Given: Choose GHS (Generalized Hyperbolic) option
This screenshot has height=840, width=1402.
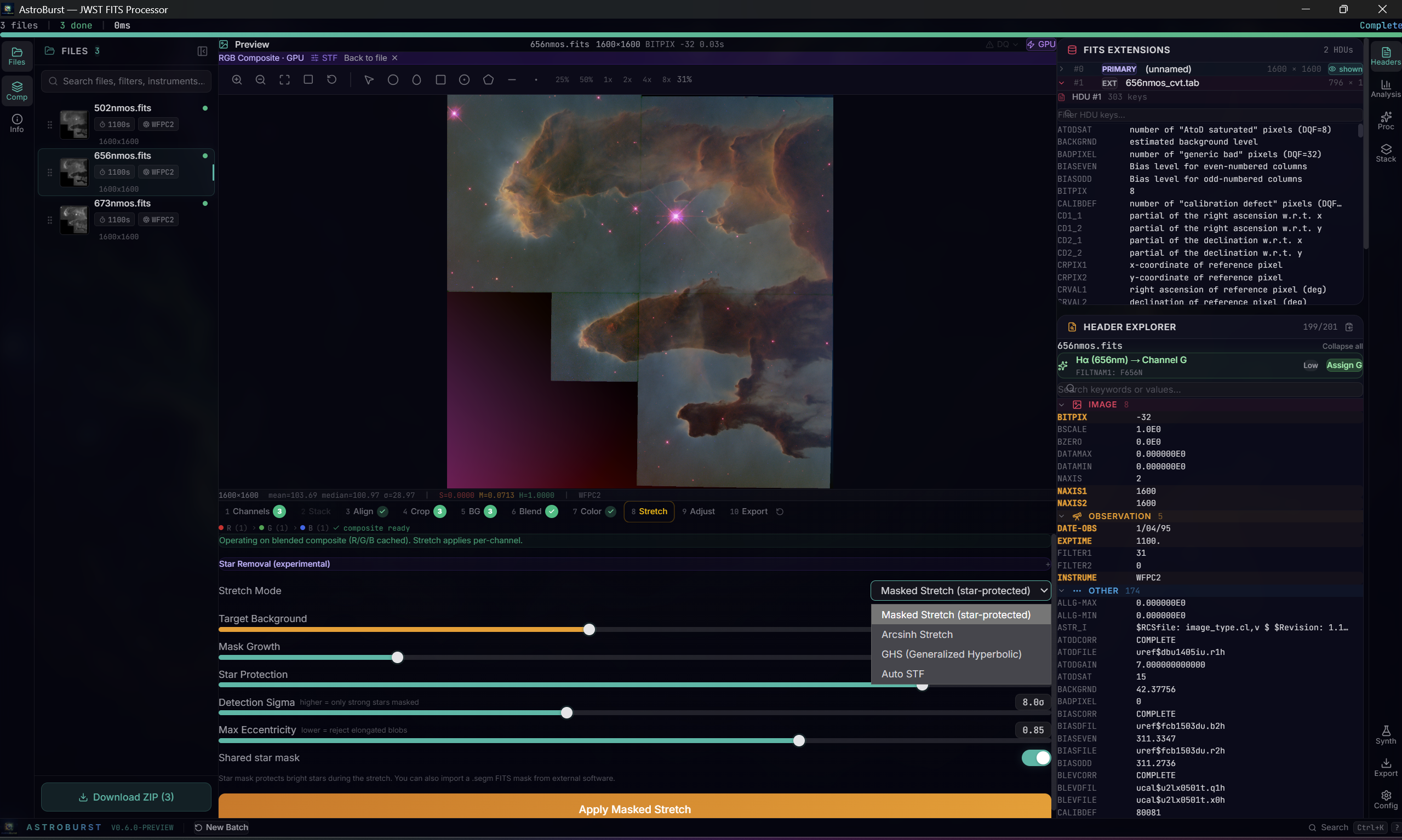Looking at the screenshot, I should (x=960, y=654).
